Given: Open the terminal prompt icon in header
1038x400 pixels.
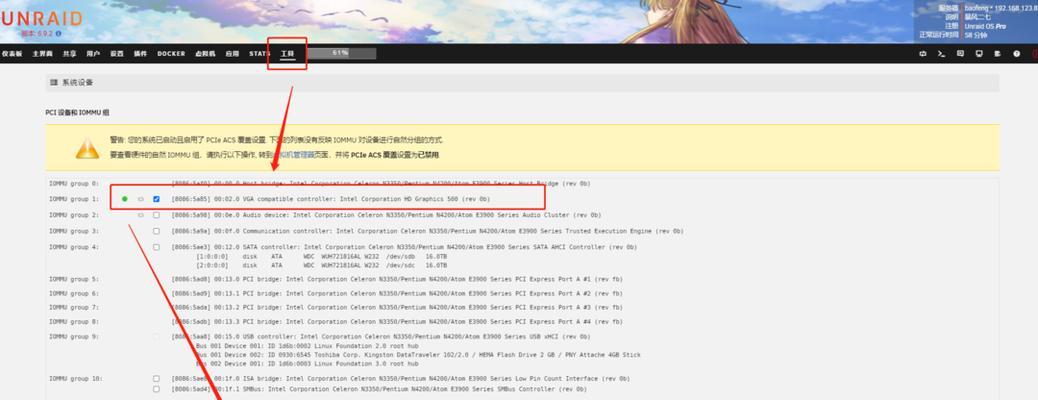Looking at the screenshot, I should point(941,54).
